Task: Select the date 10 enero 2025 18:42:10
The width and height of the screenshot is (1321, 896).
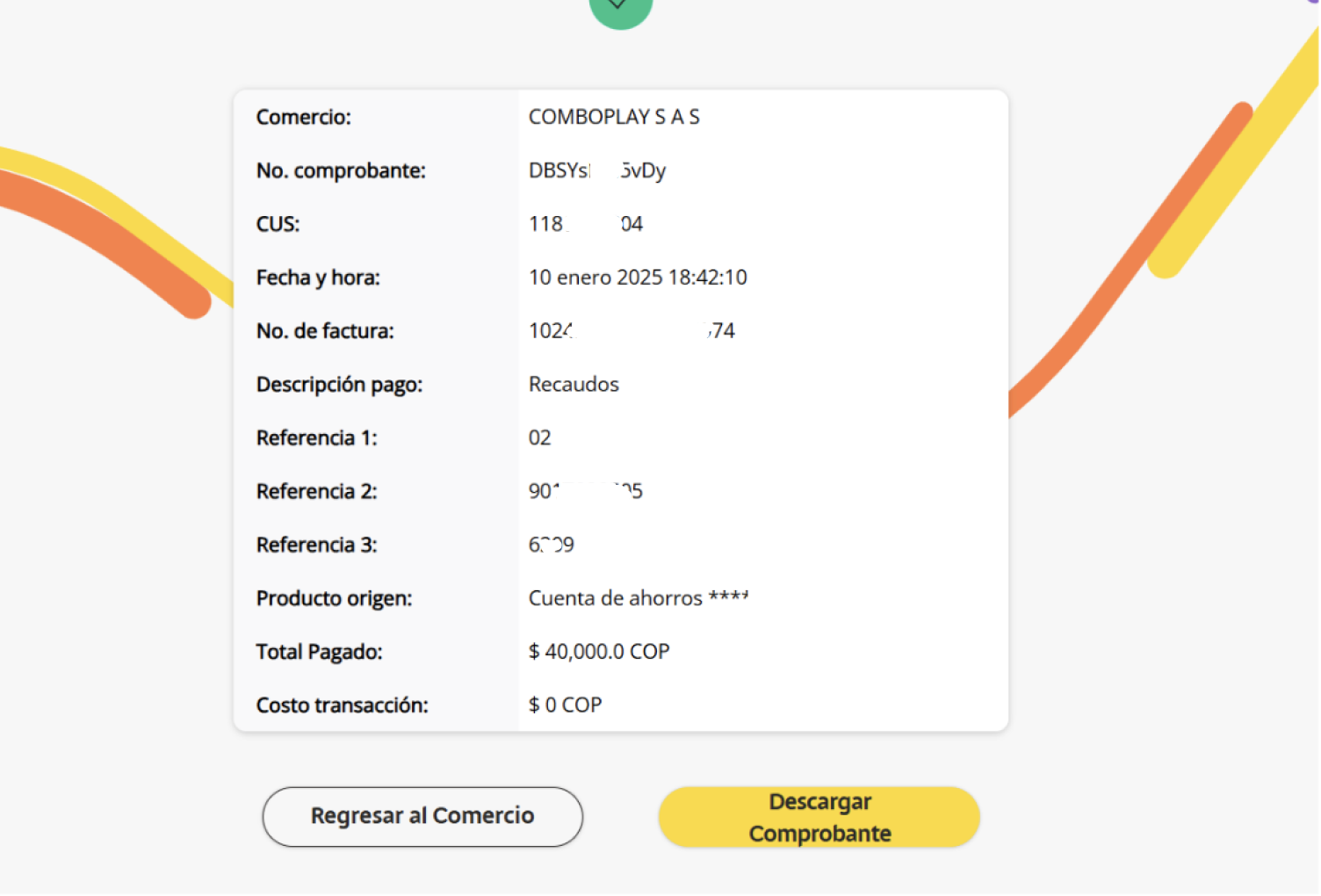Action: point(638,278)
